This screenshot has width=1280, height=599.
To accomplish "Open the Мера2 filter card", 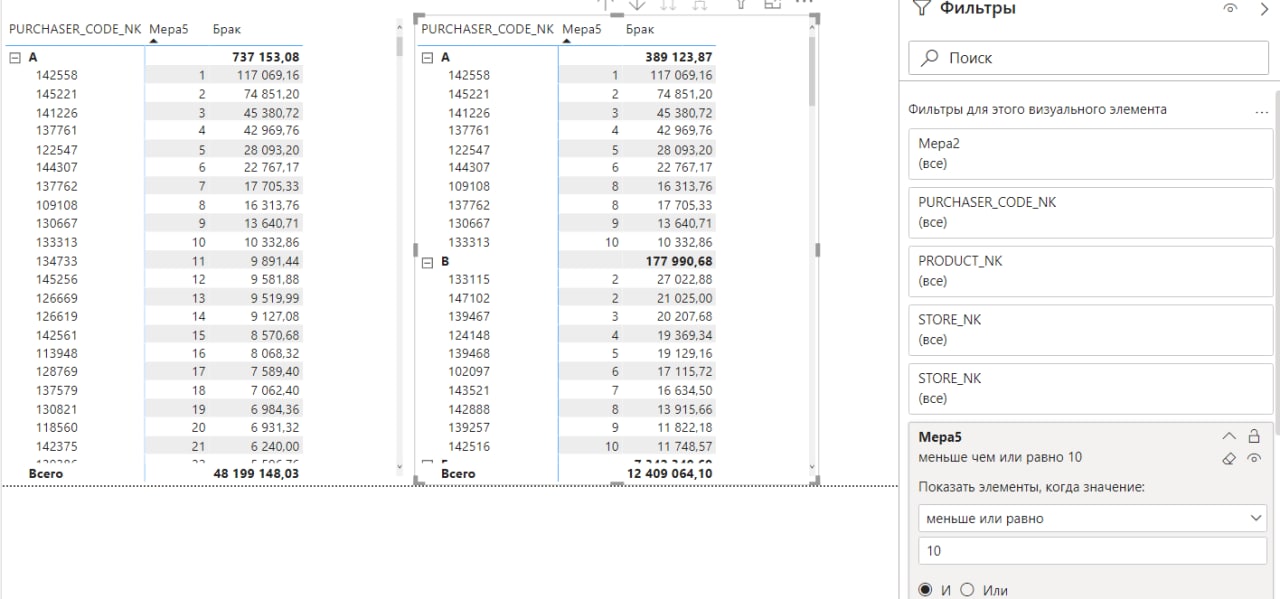I will click(x=1090, y=153).
